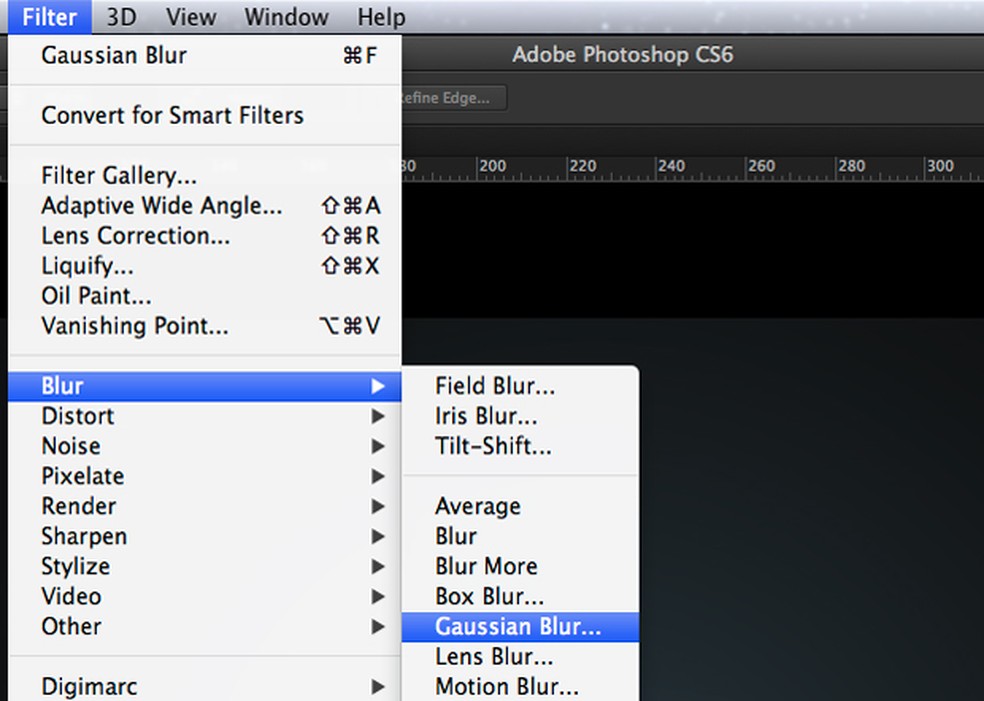This screenshot has height=701, width=984.
Task: Choose Tilt-Shift blur
Action: [x=493, y=446]
